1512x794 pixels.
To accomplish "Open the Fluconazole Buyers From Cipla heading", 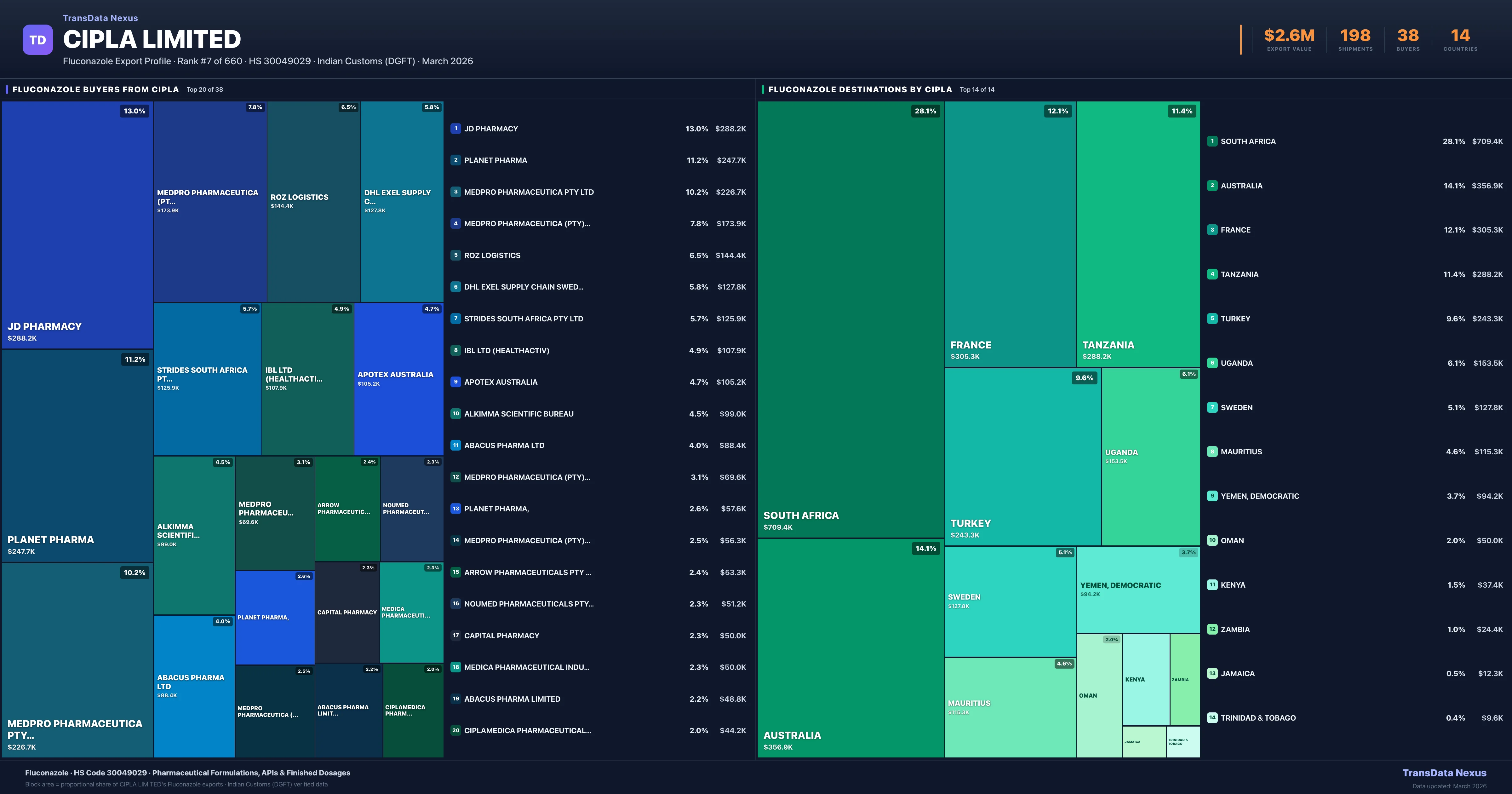I will click(x=96, y=89).
